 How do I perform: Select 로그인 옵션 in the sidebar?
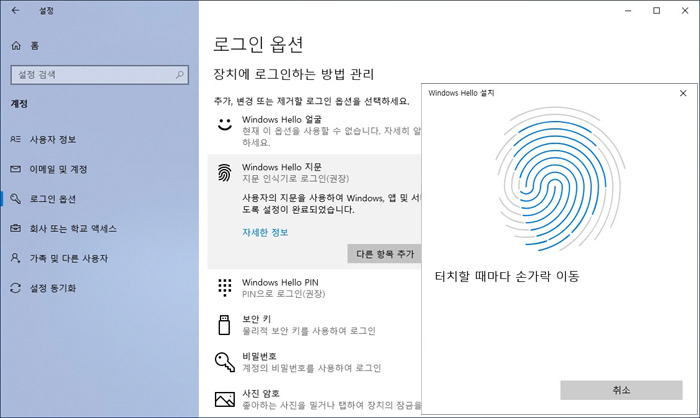point(52,199)
